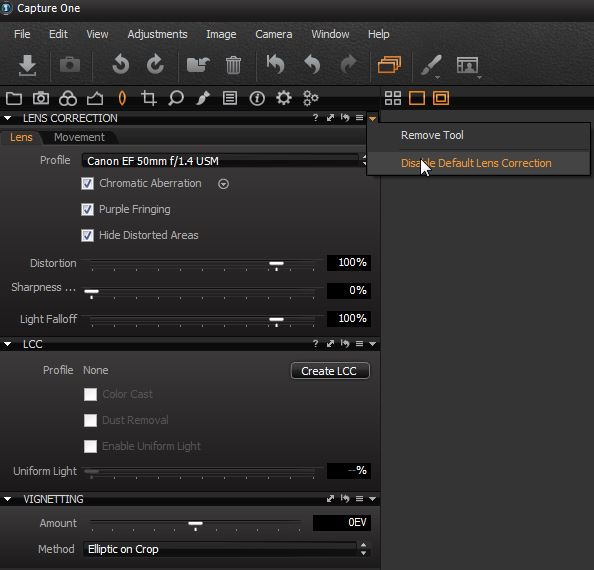Collapse the LCC panel triangle
The image size is (594, 570).
click(x=7, y=344)
